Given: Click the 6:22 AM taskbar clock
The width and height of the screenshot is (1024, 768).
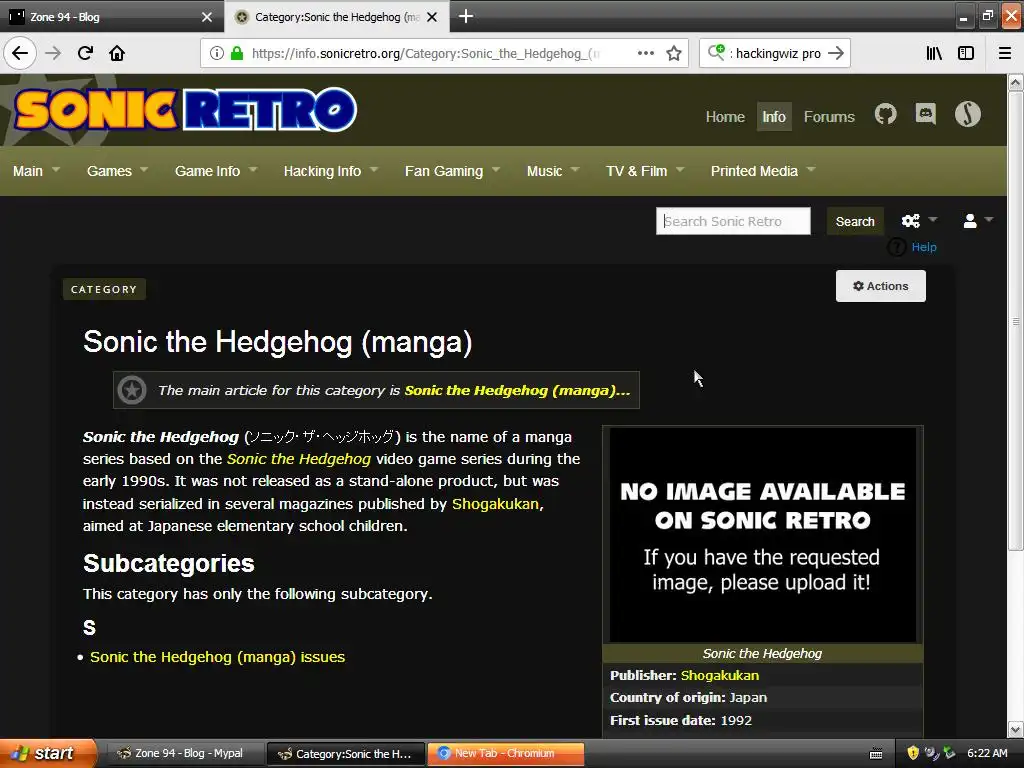Looking at the screenshot, I should click(987, 753).
